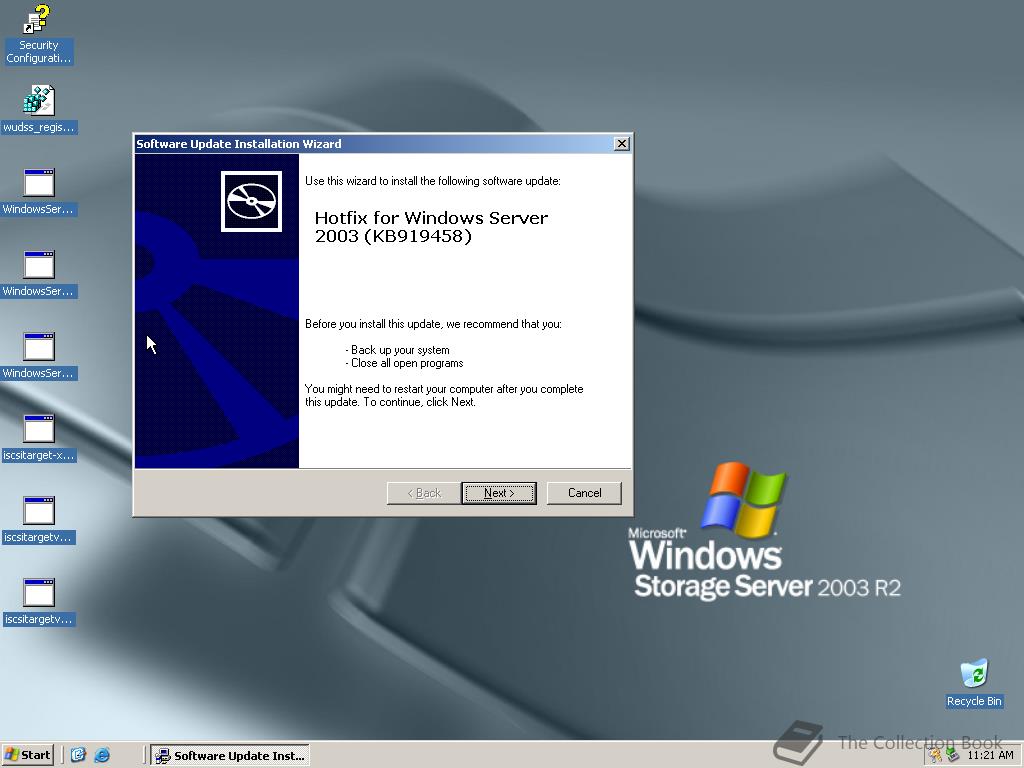The width and height of the screenshot is (1024, 768).
Task: Select the wudss_regis... registry file icon
Action: pos(38,109)
